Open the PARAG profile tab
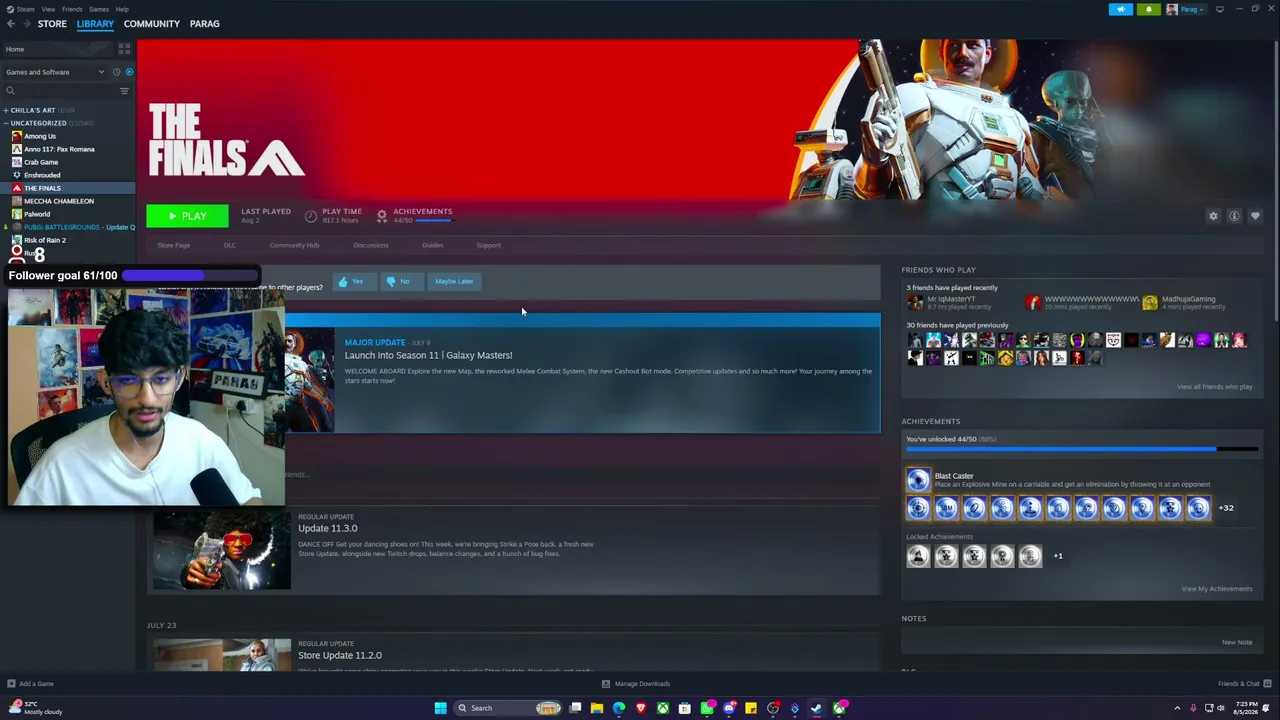 coord(204,24)
